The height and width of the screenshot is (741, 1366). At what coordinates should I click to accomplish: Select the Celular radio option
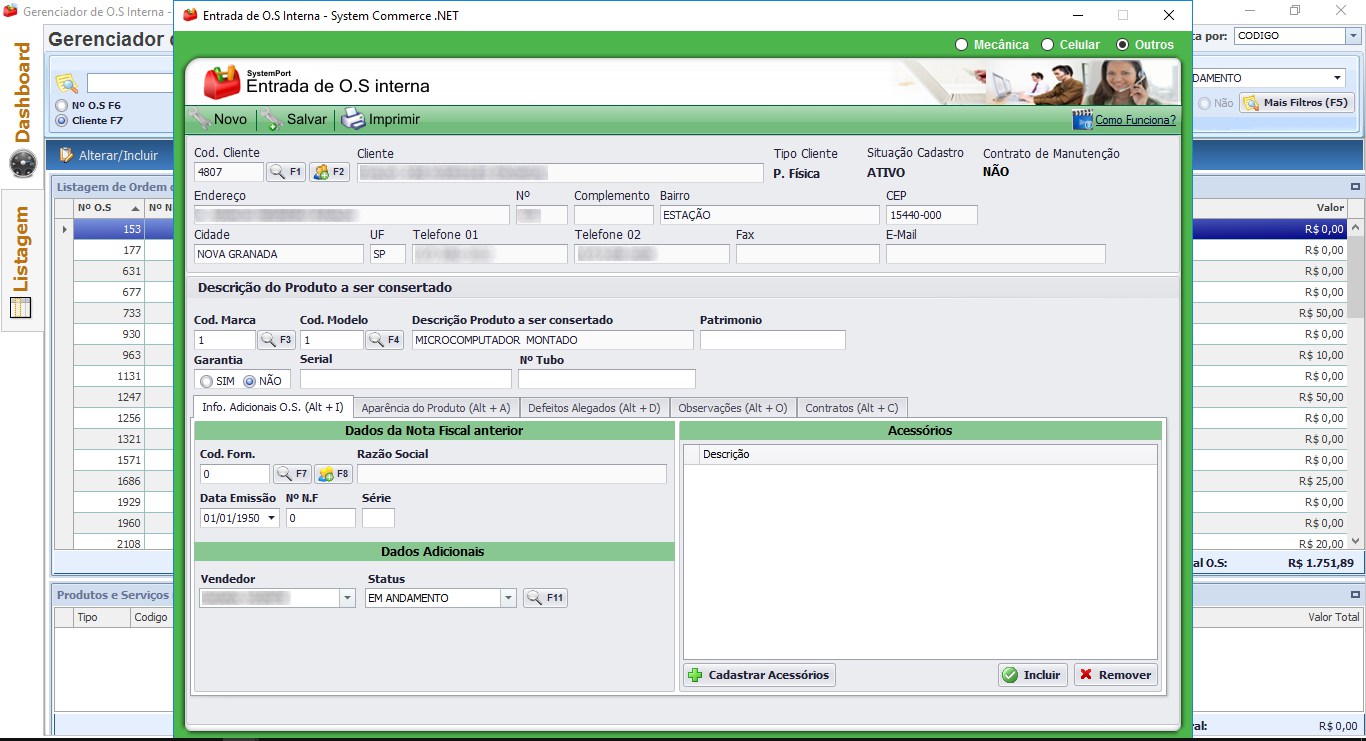click(1047, 45)
